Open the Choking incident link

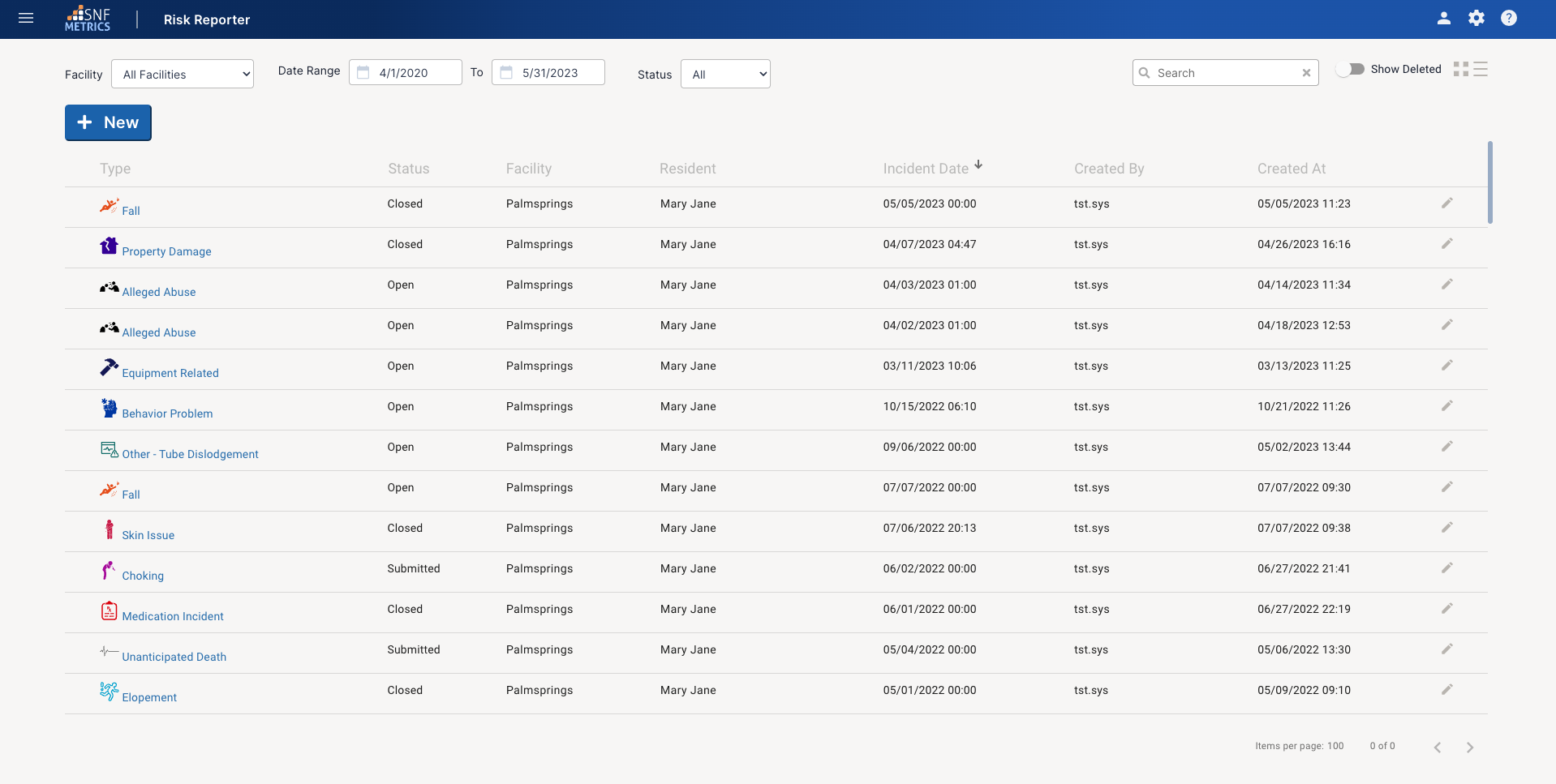click(x=143, y=576)
